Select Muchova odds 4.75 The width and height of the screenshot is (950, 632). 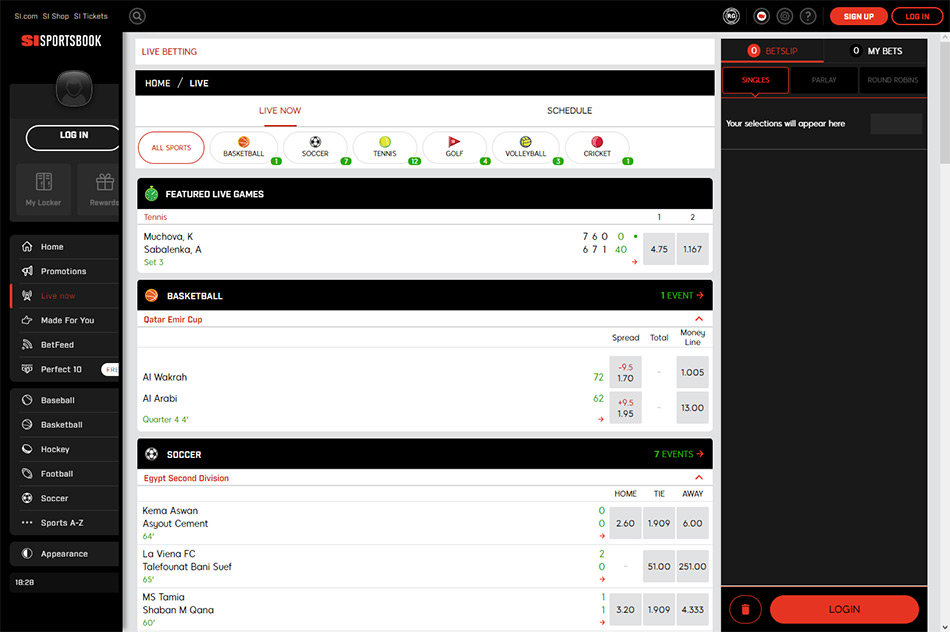click(x=659, y=249)
